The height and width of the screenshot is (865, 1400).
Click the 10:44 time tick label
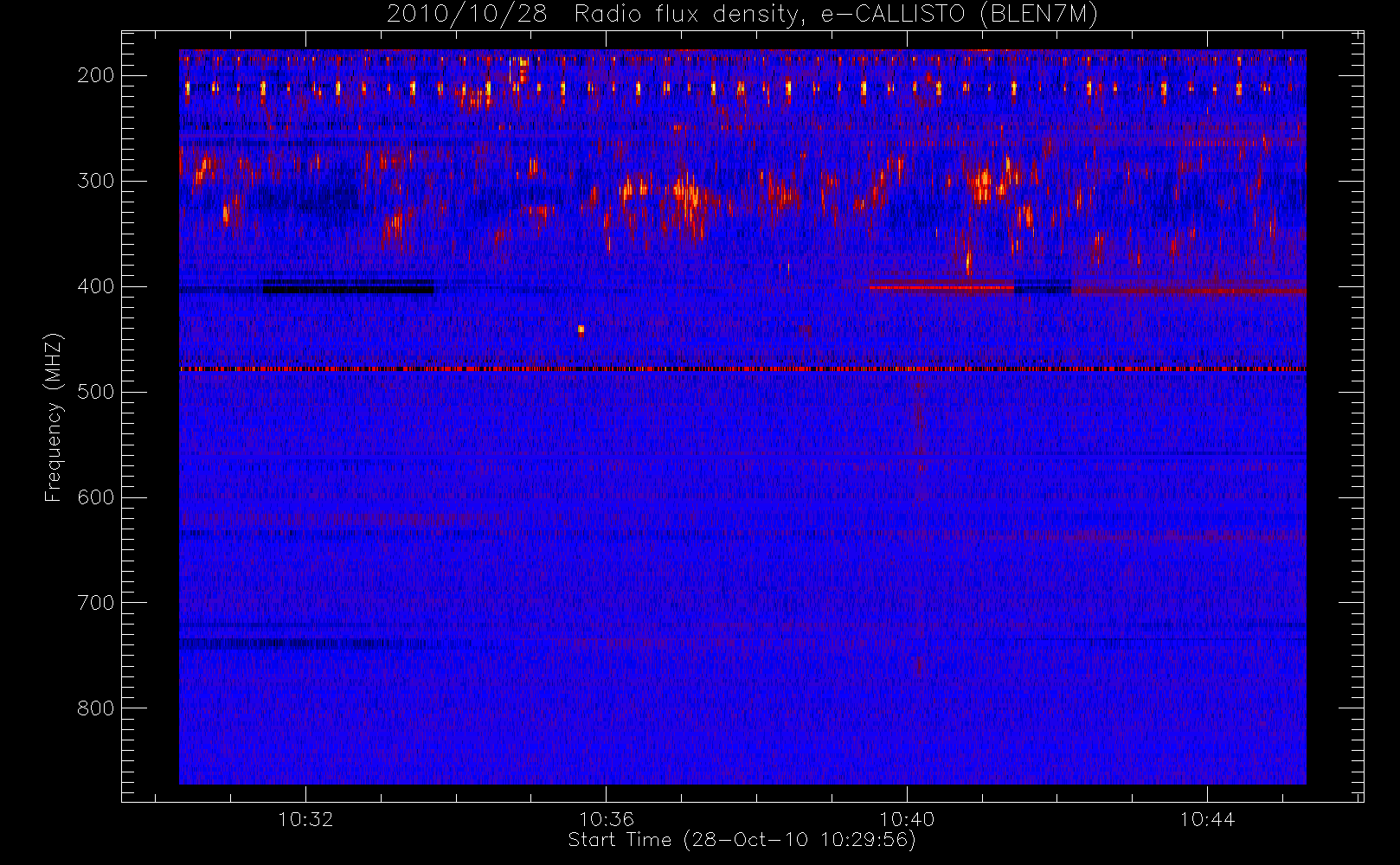coord(1207,818)
